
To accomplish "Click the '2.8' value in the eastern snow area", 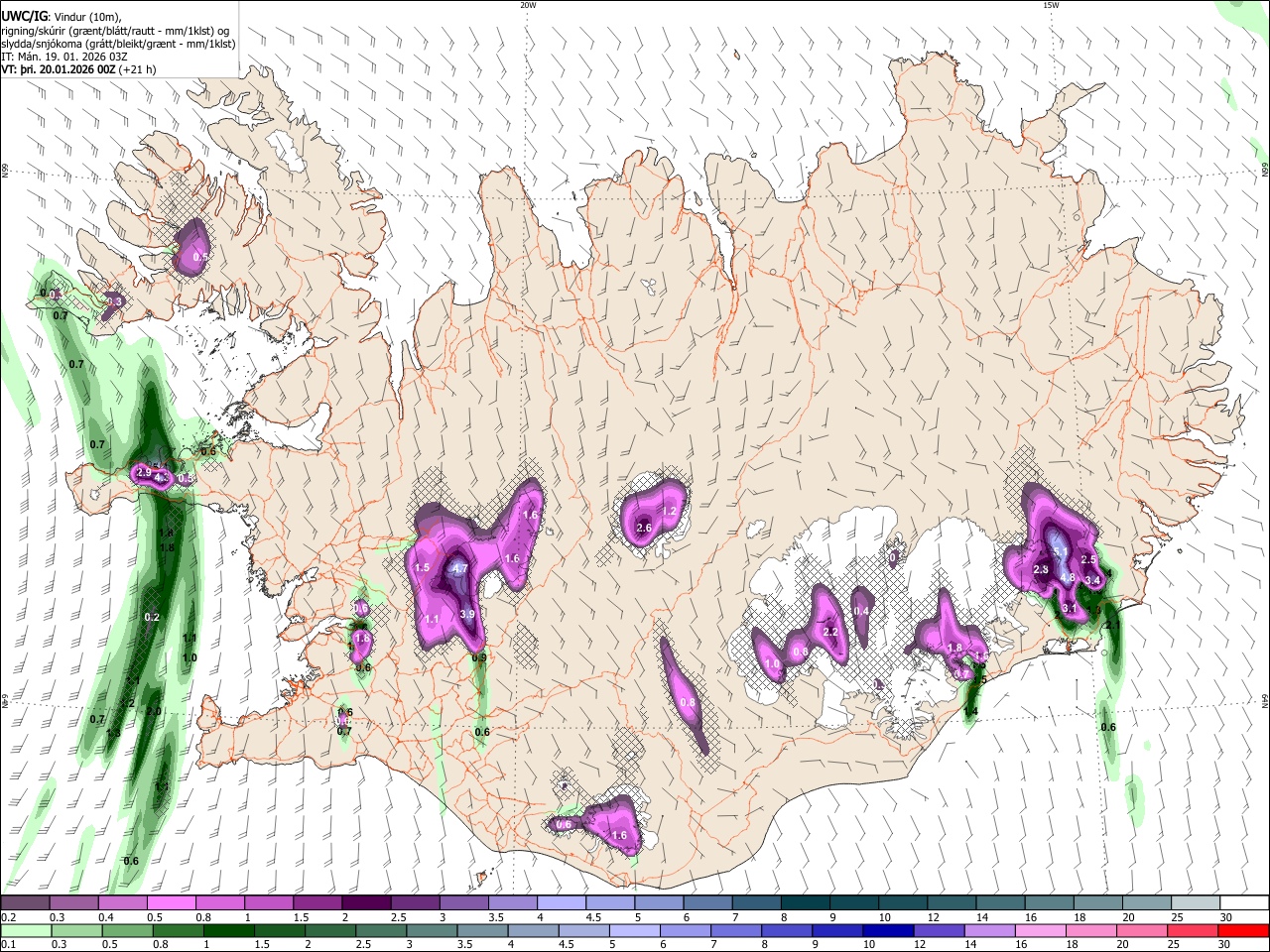I will [x=1041, y=569].
